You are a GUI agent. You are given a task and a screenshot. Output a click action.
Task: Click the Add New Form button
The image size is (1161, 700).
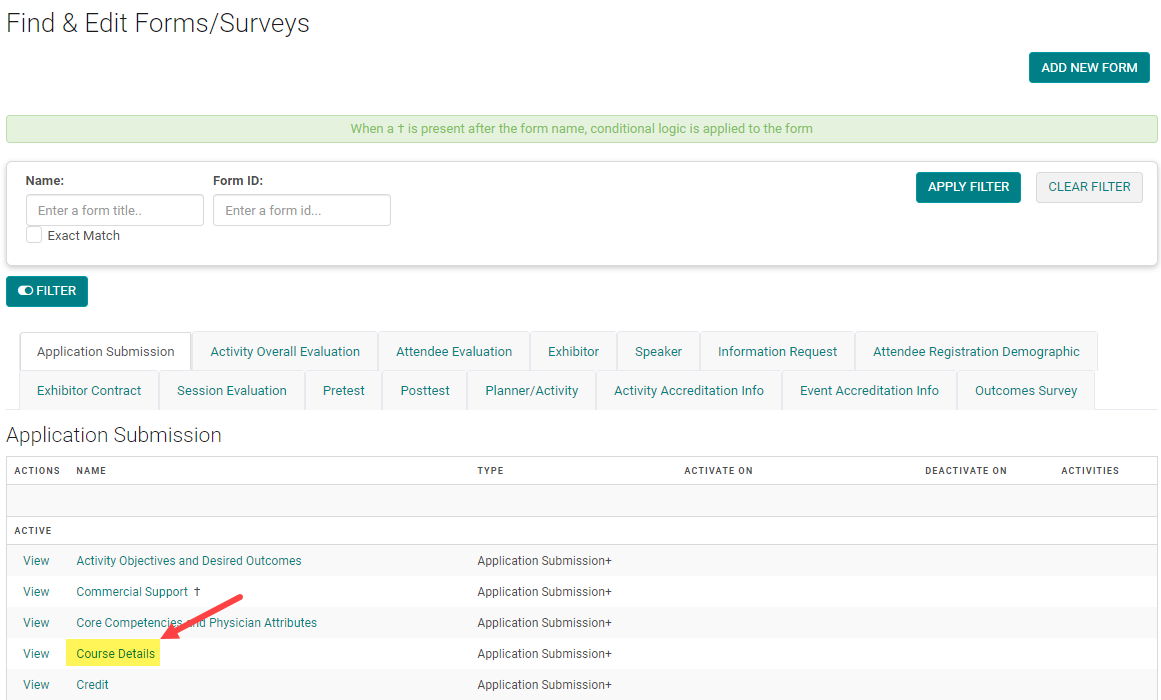(x=1088, y=68)
